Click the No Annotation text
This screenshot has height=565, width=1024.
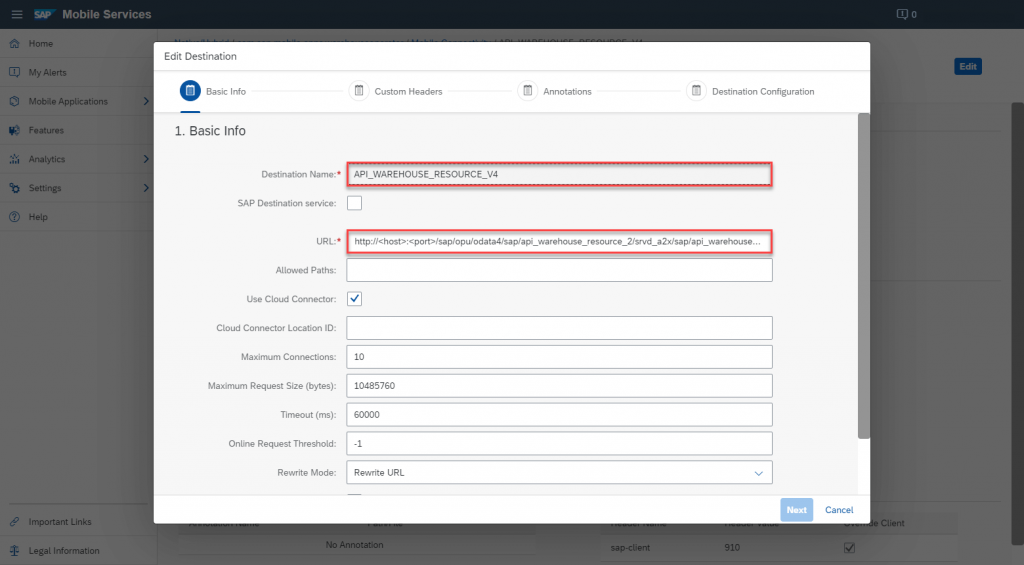355,545
